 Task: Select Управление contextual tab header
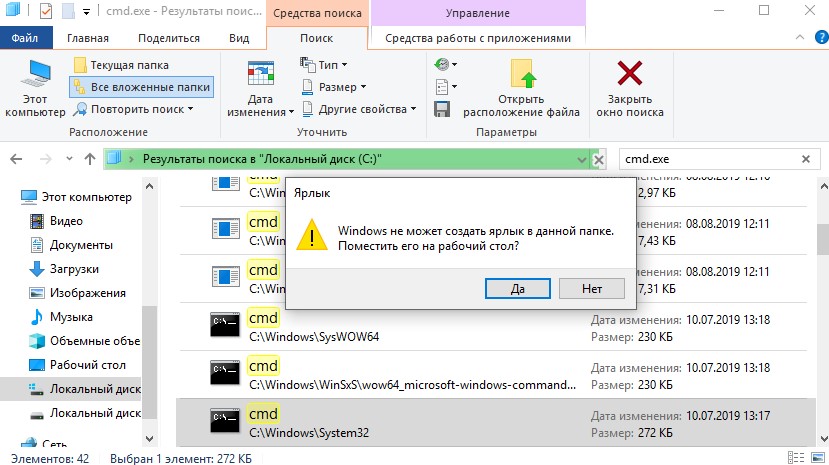tap(478, 13)
